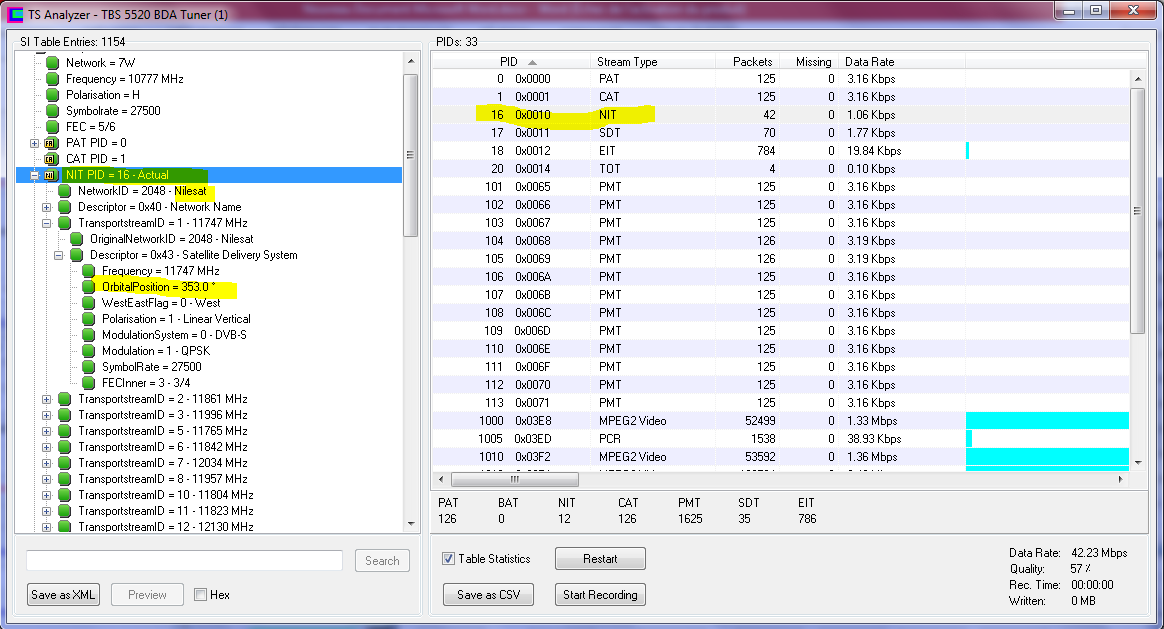The height and width of the screenshot is (629, 1164).
Task: Click the search text input field
Action: click(x=184, y=561)
